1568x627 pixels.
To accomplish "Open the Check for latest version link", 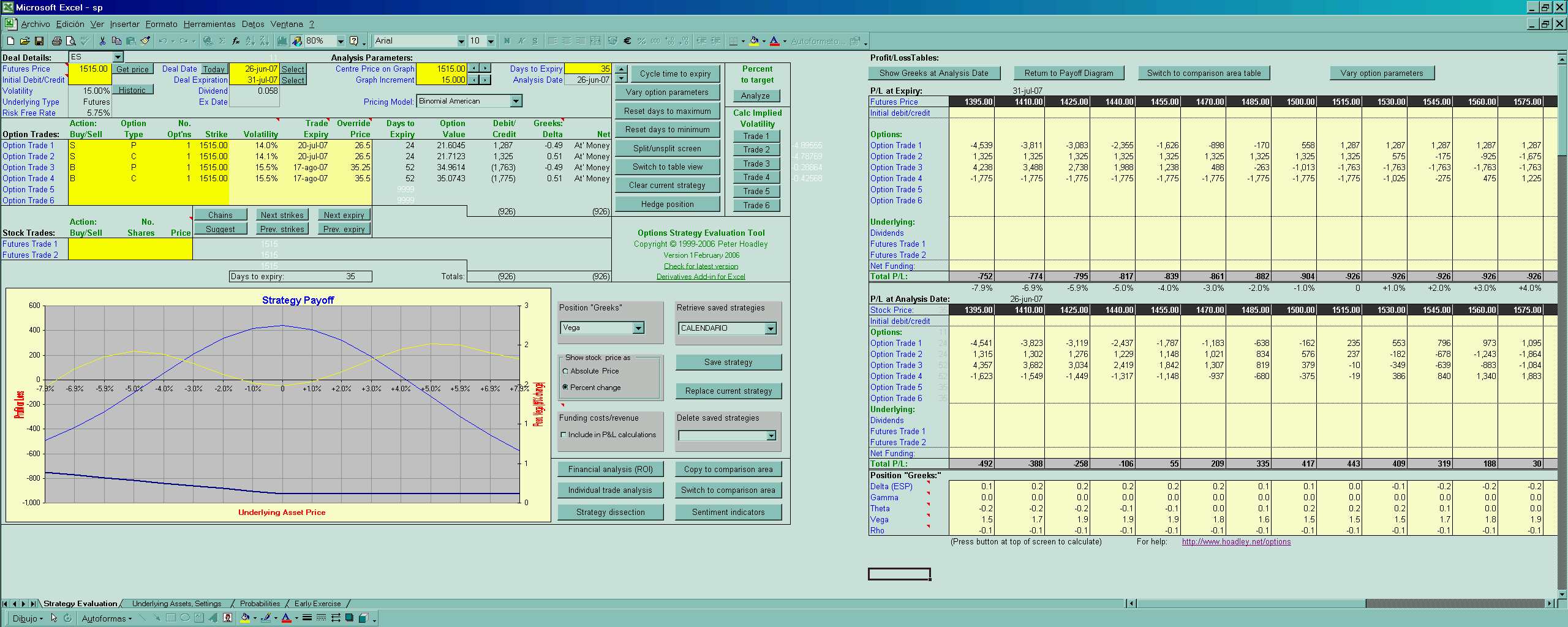I will [x=701, y=266].
